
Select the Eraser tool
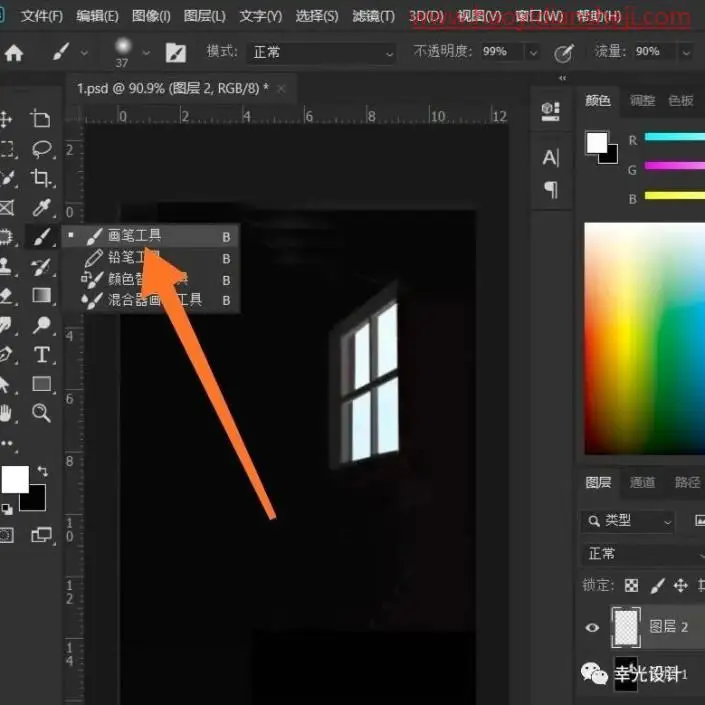(x=5, y=295)
